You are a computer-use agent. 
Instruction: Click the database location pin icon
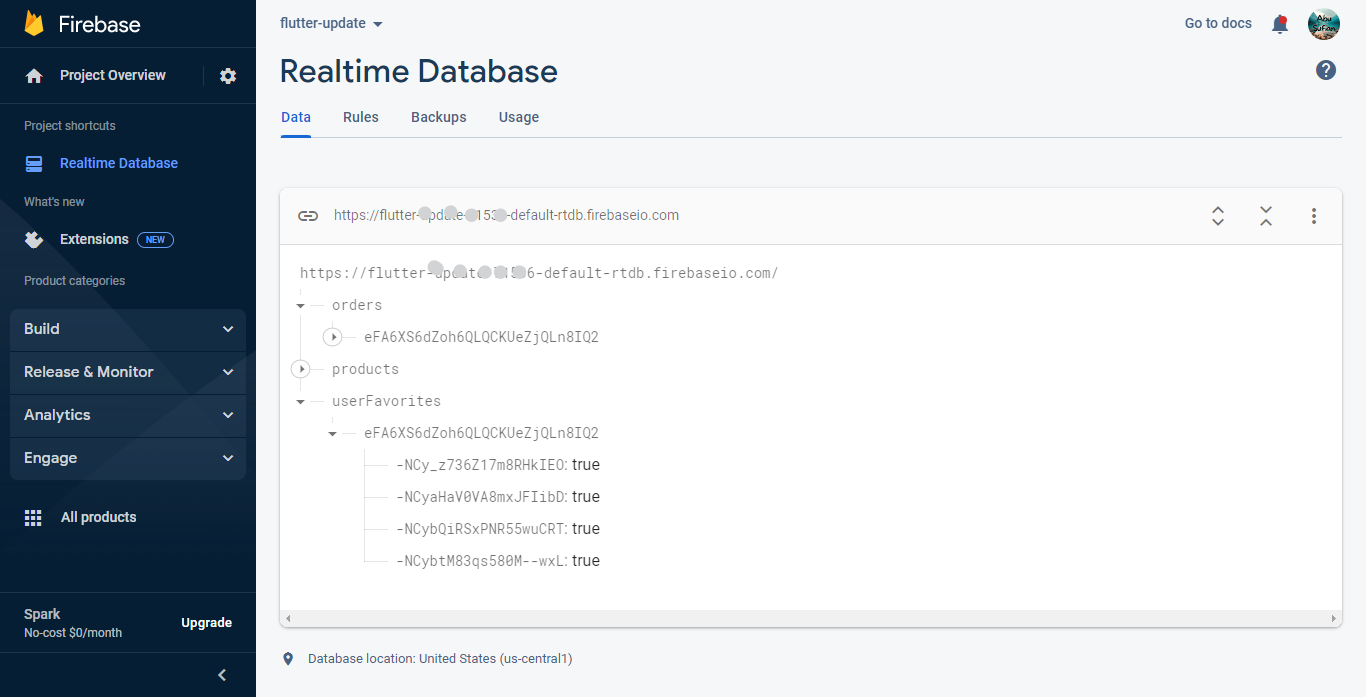pyautogui.click(x=289, y=659)
